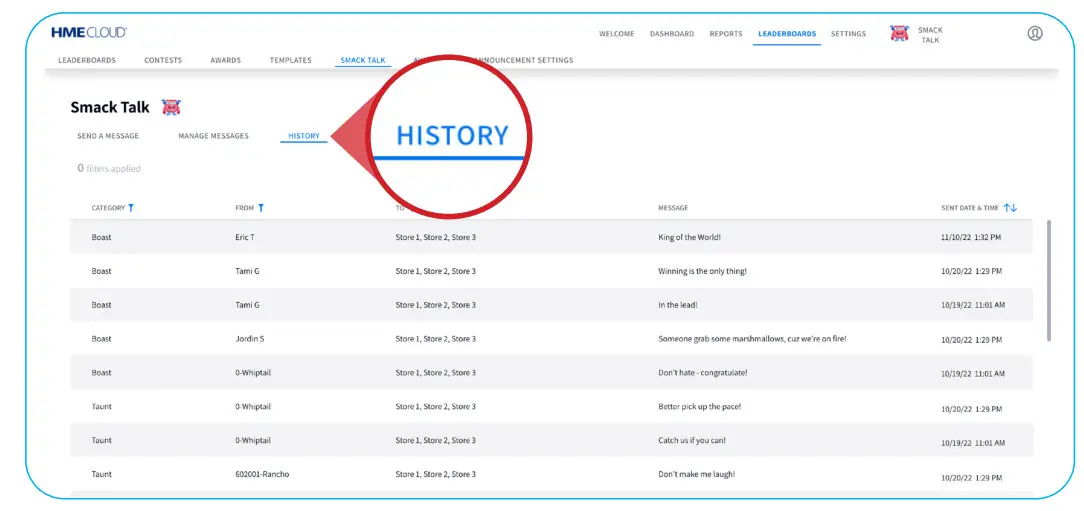Select 'Don't hate - congratulate!' message

(x=702, y=373)
